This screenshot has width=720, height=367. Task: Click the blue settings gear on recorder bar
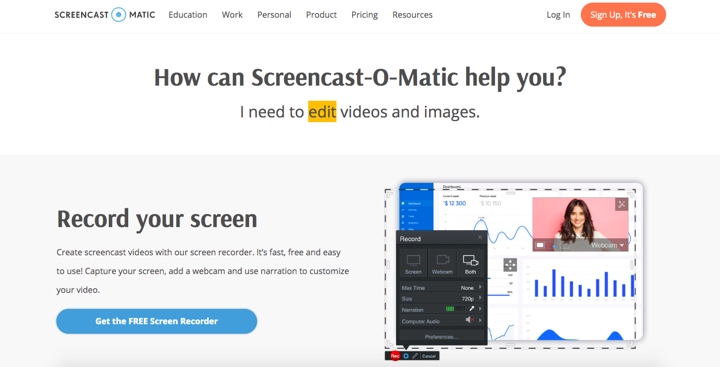point(406,356)
